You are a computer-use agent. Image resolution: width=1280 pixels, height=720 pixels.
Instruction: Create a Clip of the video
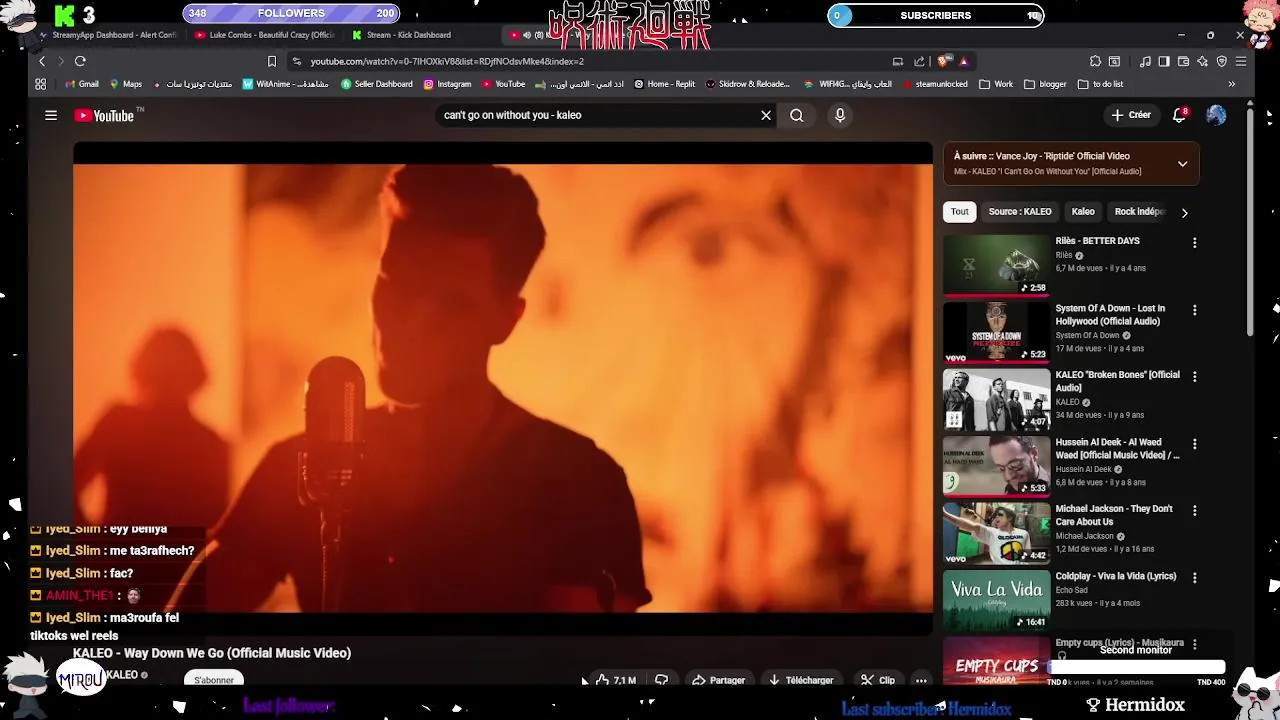coord(878,680)
